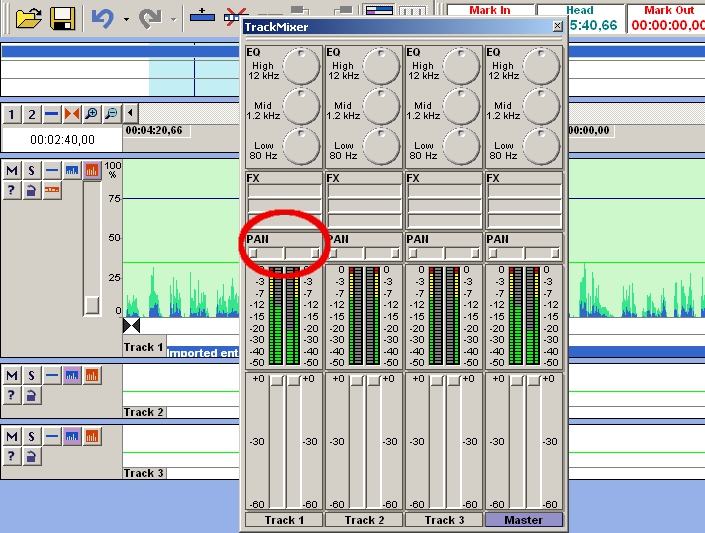
Task: Close the TrackMixer window
Action: pos(557,26)
